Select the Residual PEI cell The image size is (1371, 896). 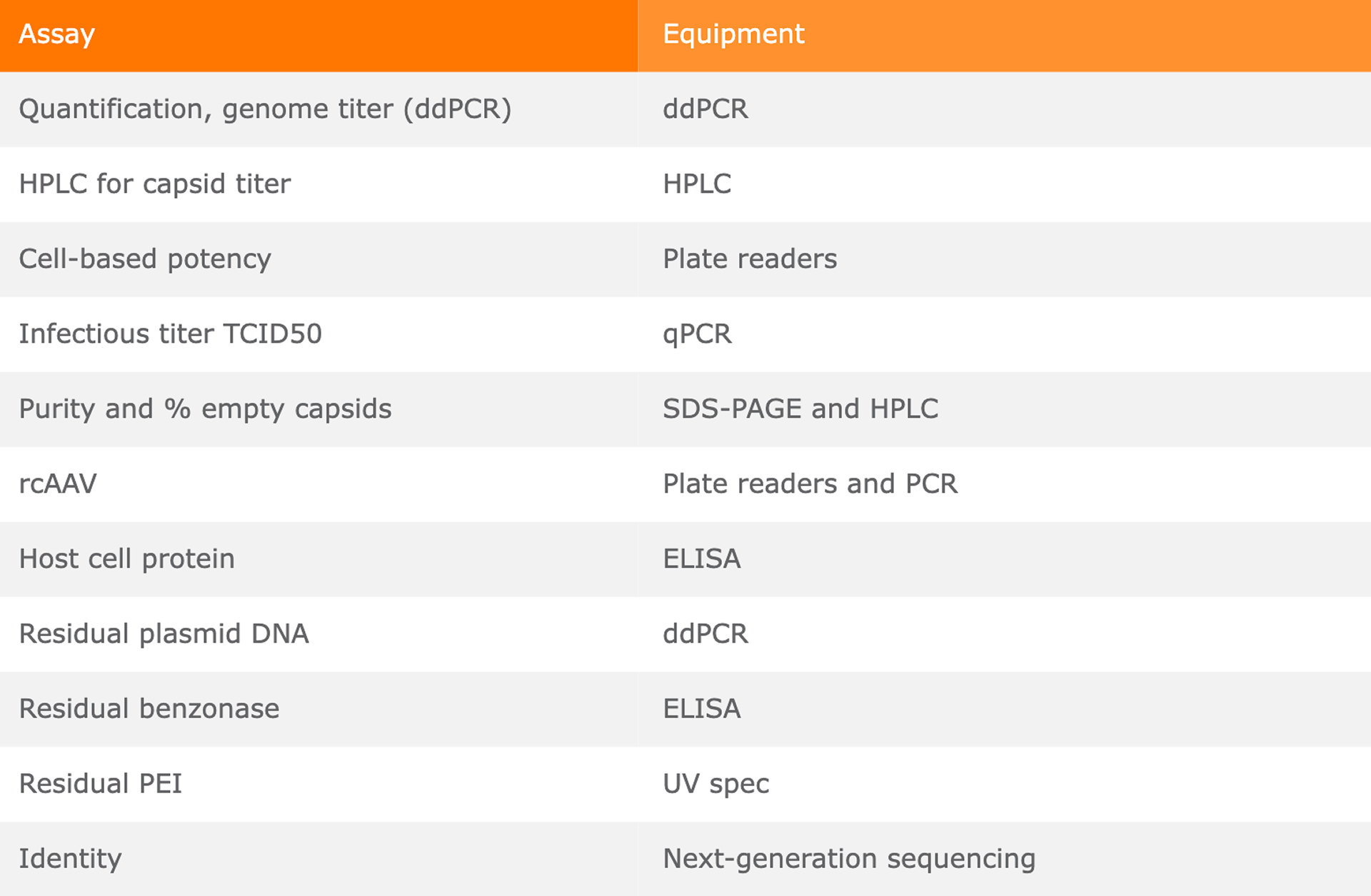click(318, 784)
